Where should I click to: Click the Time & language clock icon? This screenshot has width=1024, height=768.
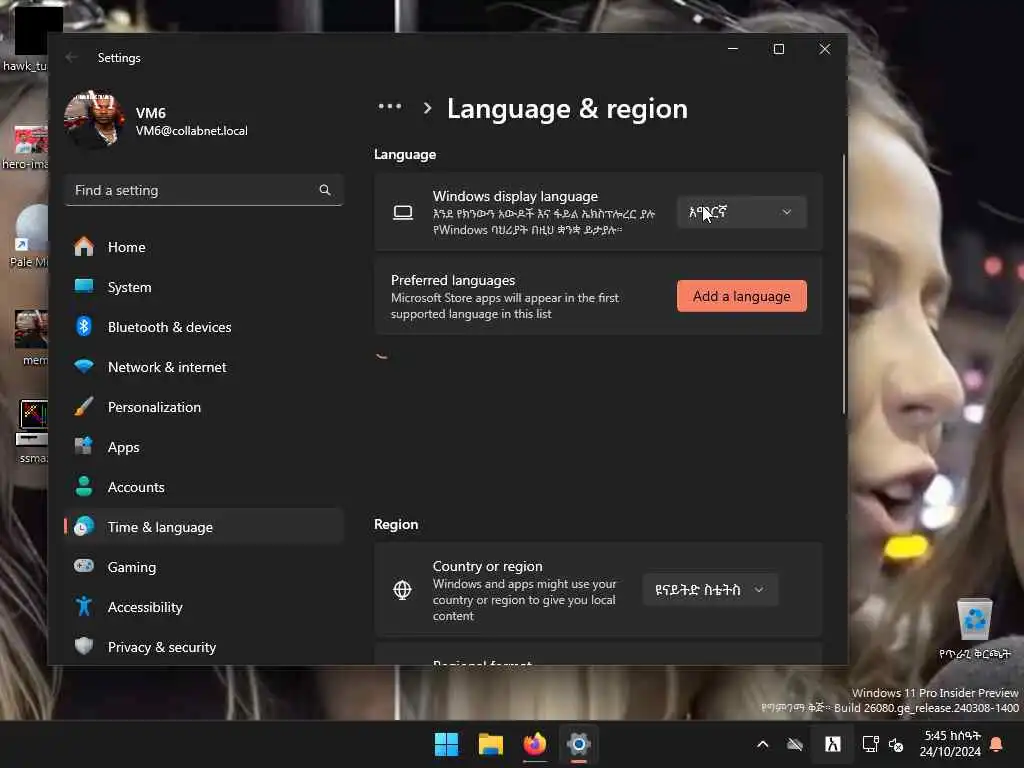[84, 526]
